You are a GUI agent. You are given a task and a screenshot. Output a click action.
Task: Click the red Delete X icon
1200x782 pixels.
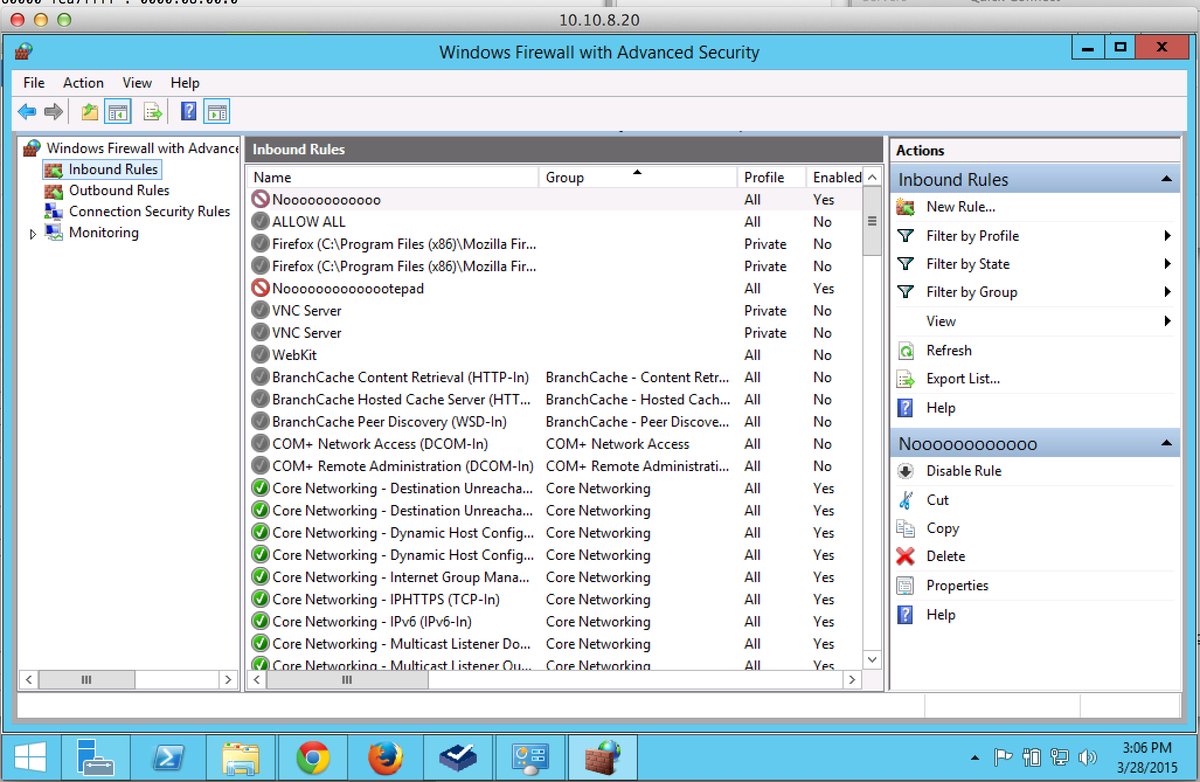pos(906,556)
